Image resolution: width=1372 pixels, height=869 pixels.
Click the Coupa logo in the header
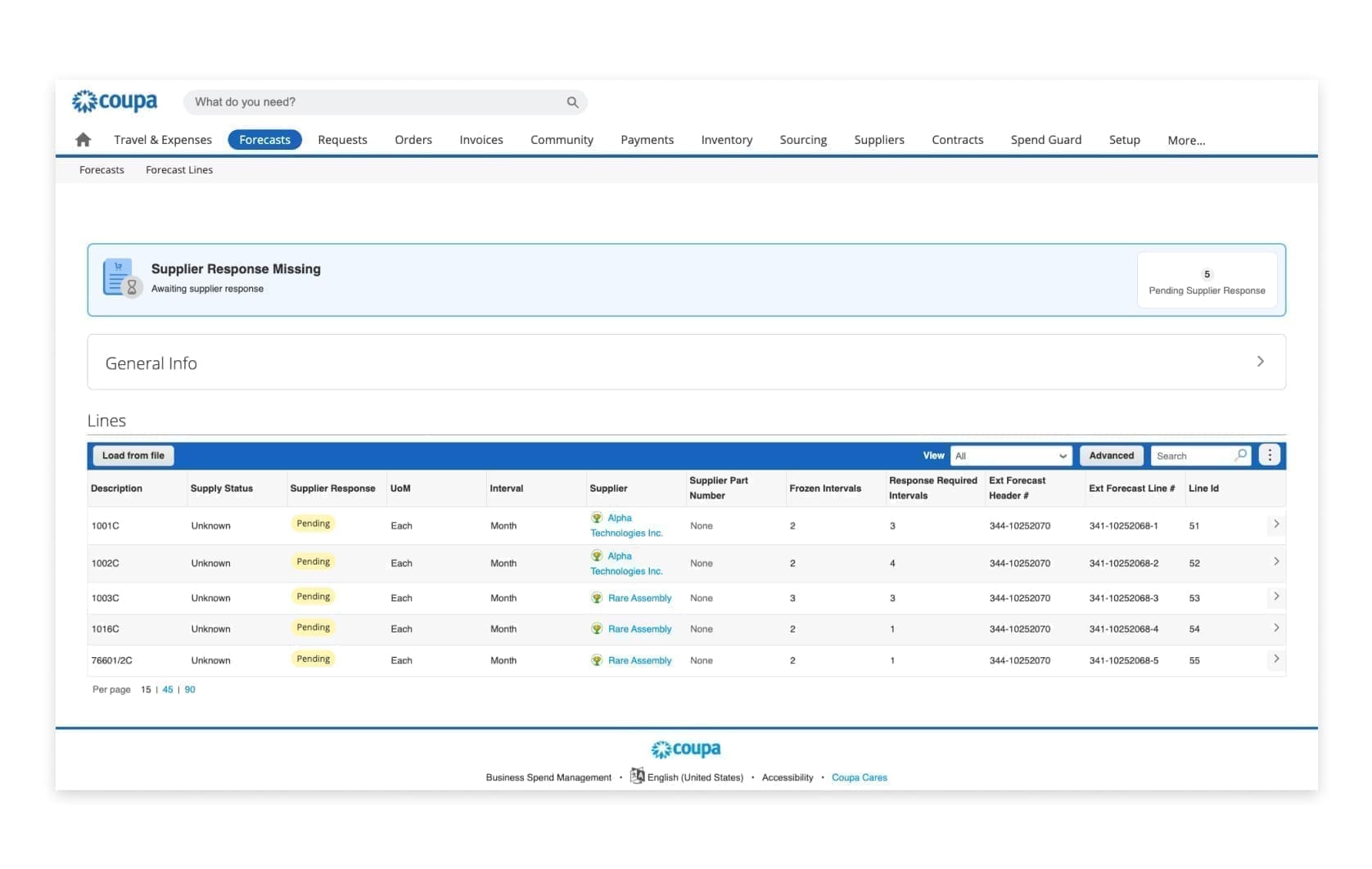coord(114,101)
